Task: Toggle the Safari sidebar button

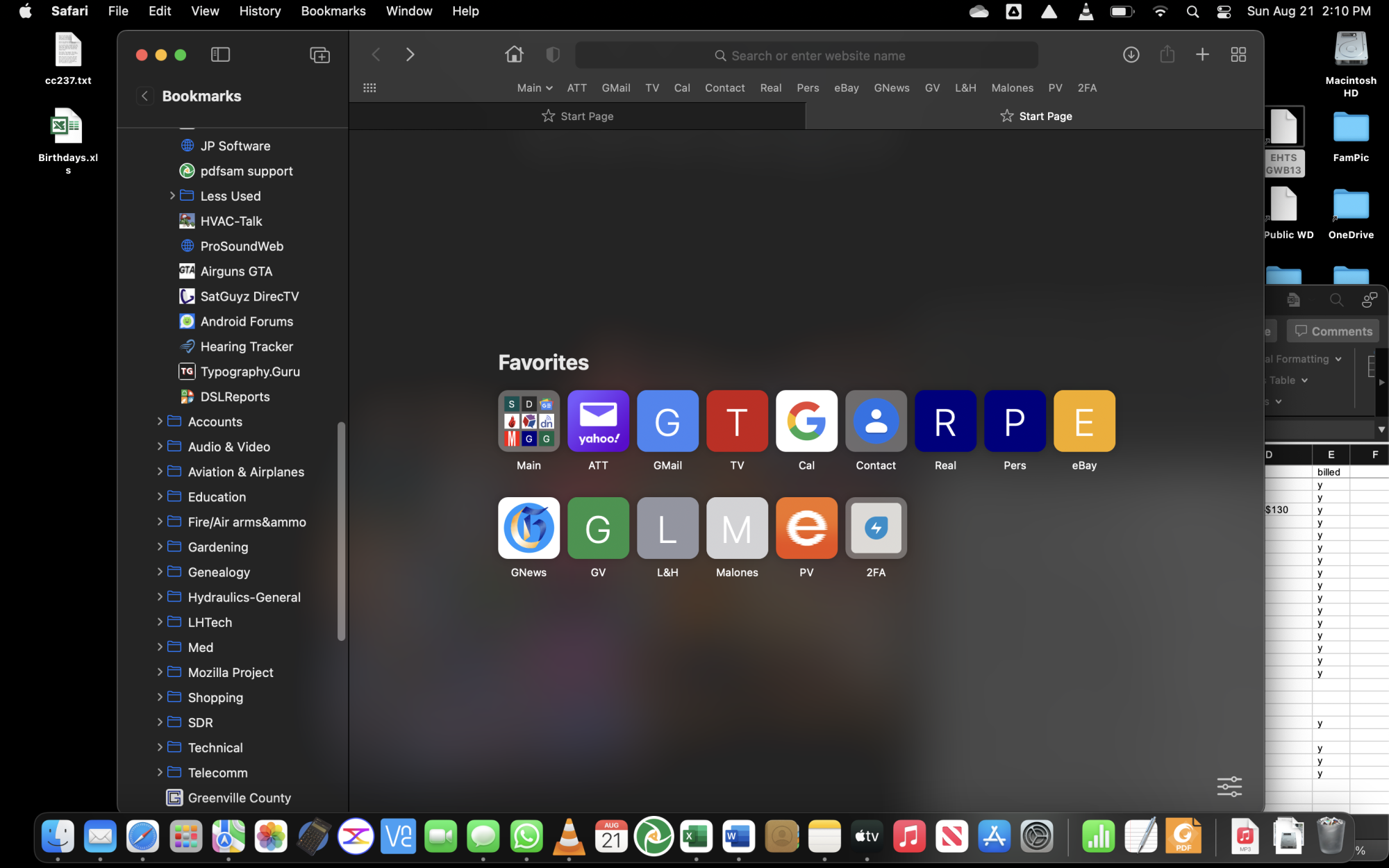Action: (220, 55)
